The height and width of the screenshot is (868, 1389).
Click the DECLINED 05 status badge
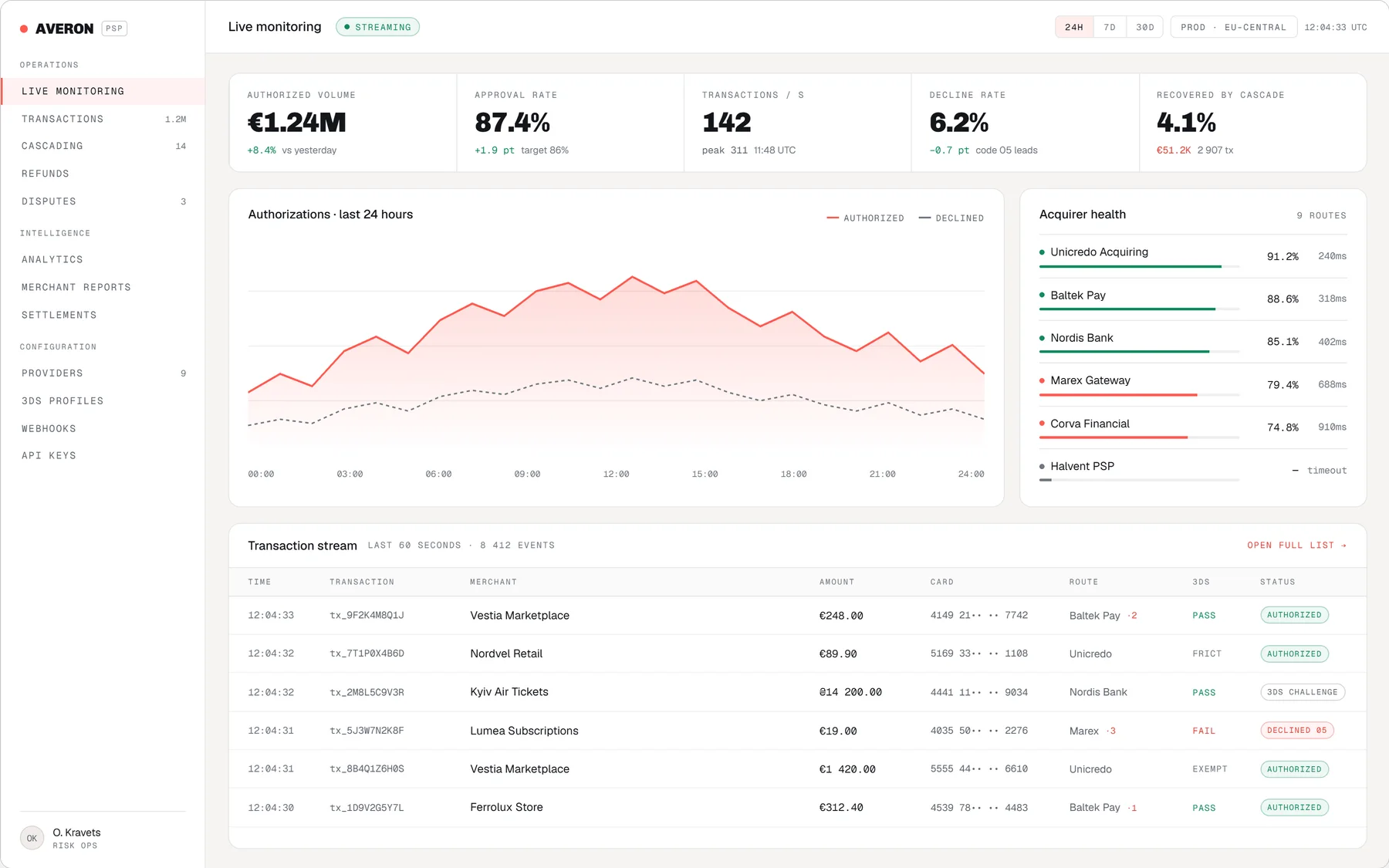tap(1297, 730)
